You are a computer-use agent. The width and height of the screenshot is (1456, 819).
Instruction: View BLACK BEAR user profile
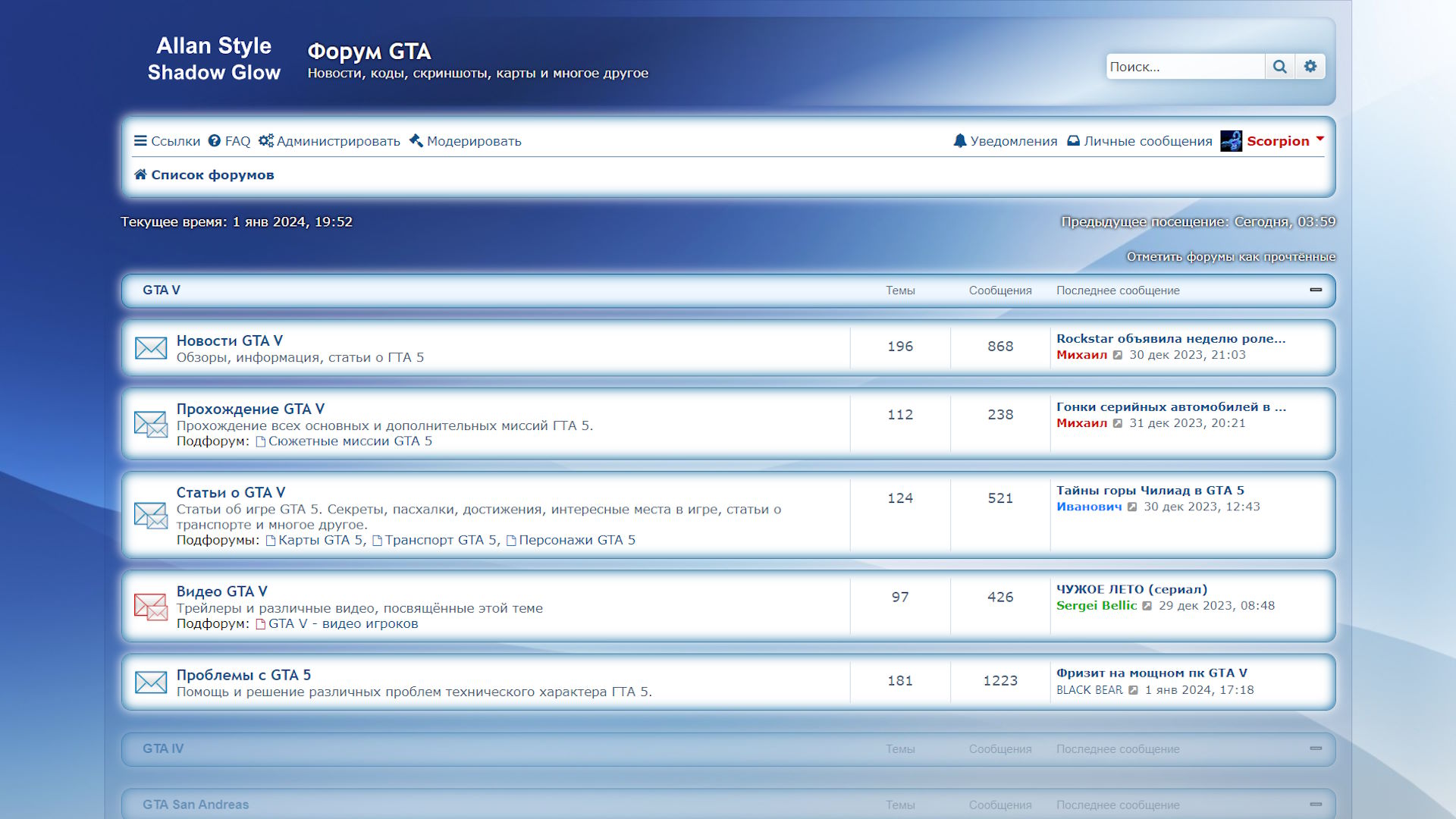tap(1089, 690)
